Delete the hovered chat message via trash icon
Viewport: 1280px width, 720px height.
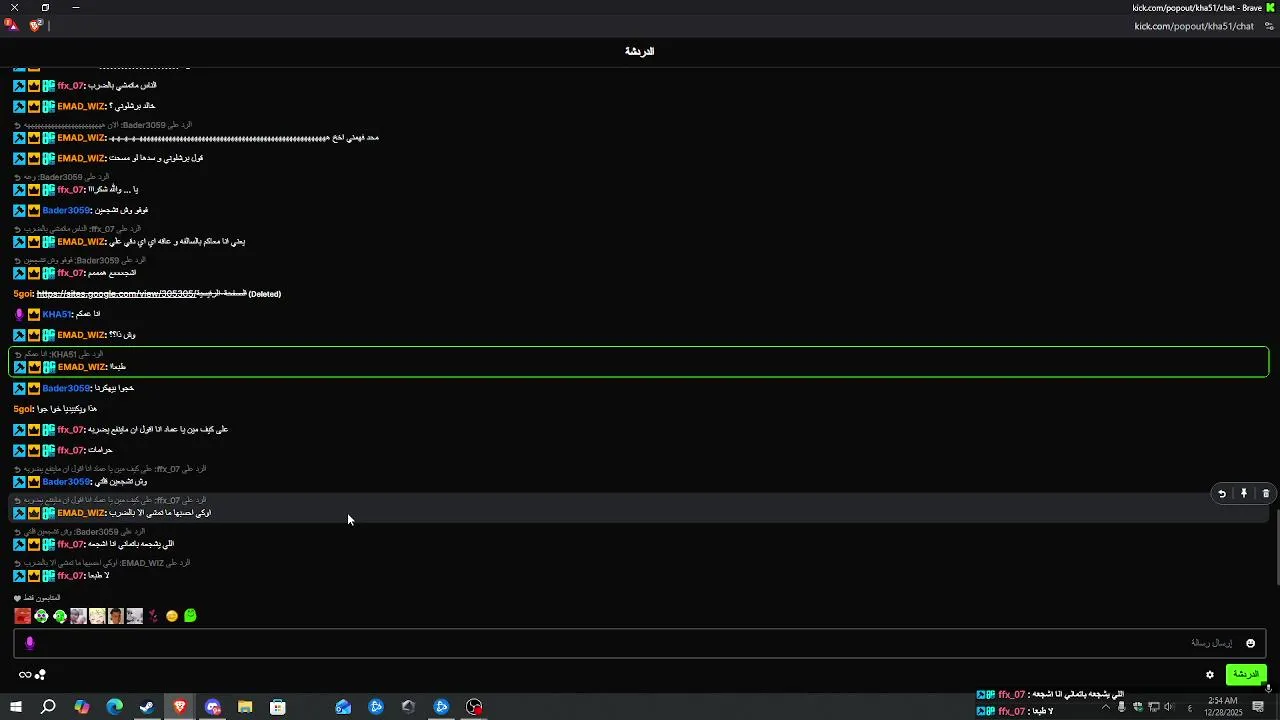click(x=1265, y=493)
